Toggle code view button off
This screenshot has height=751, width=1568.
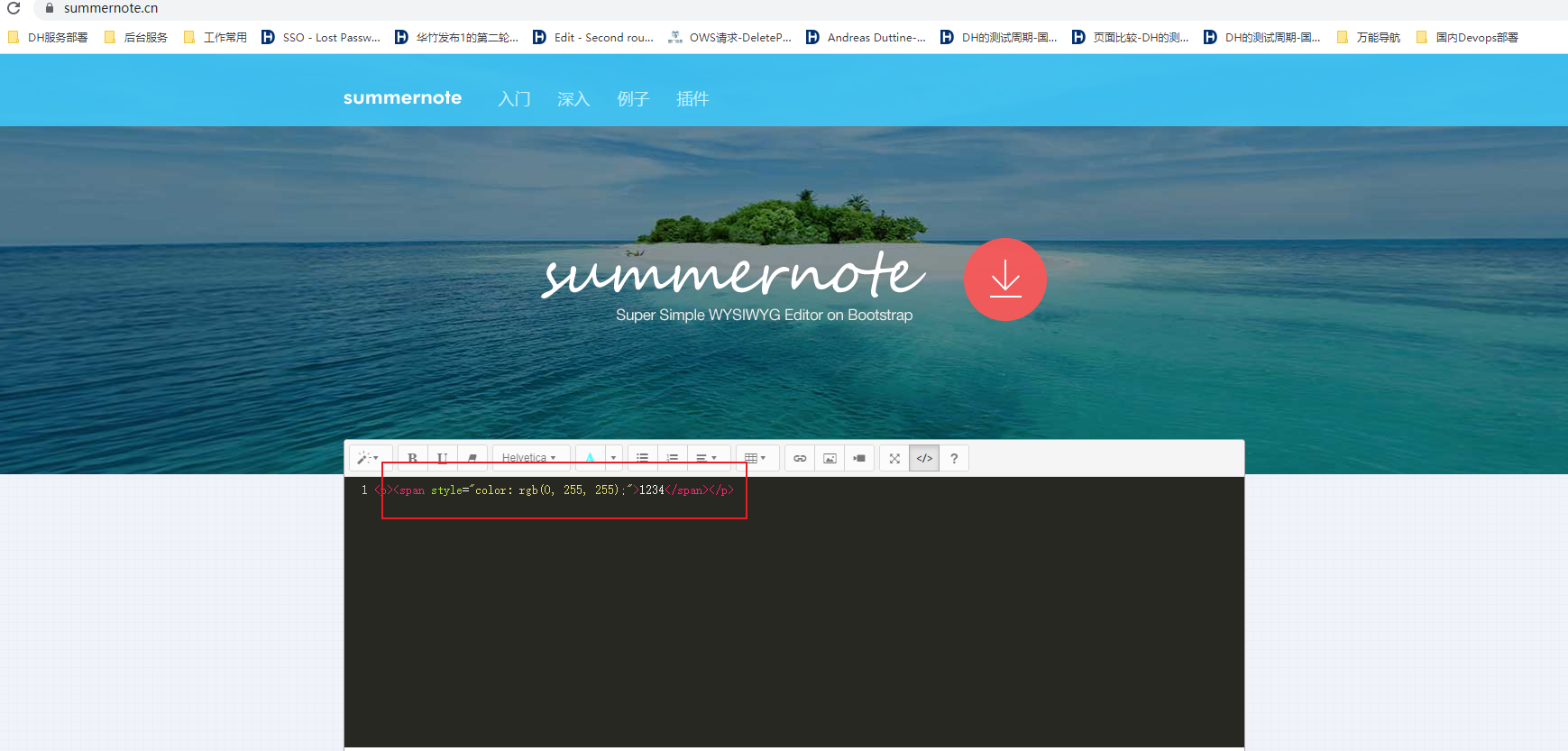pyautogui.click(x=924, y=458)
